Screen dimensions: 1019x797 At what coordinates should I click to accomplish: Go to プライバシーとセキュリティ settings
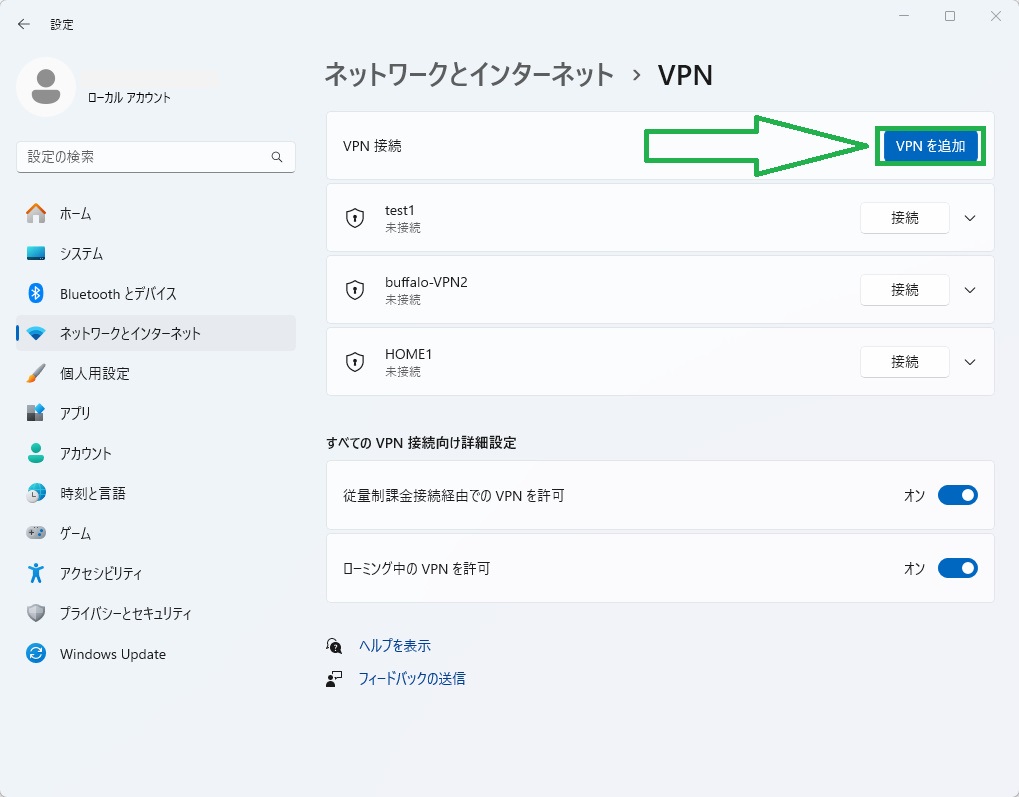click(125, 613)
